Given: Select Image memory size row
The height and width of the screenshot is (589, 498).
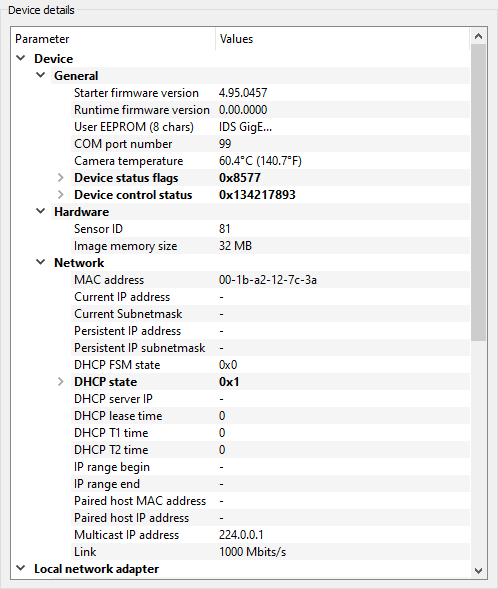Looking at the screenshot, I should [270, 246].
